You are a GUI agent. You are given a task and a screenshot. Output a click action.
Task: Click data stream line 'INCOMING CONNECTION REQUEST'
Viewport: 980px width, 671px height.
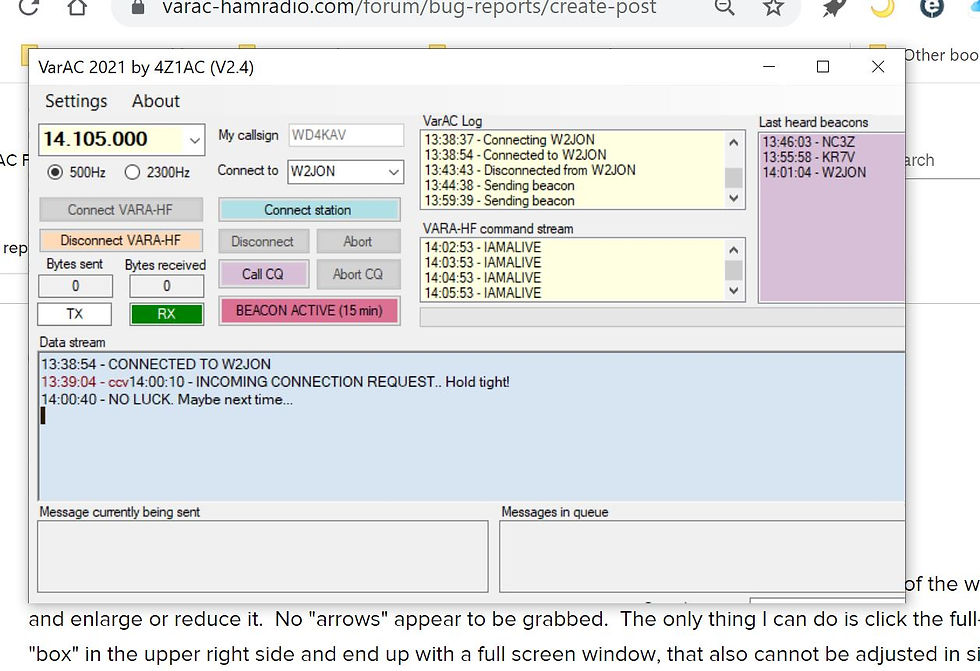click(x=319, y=382)
